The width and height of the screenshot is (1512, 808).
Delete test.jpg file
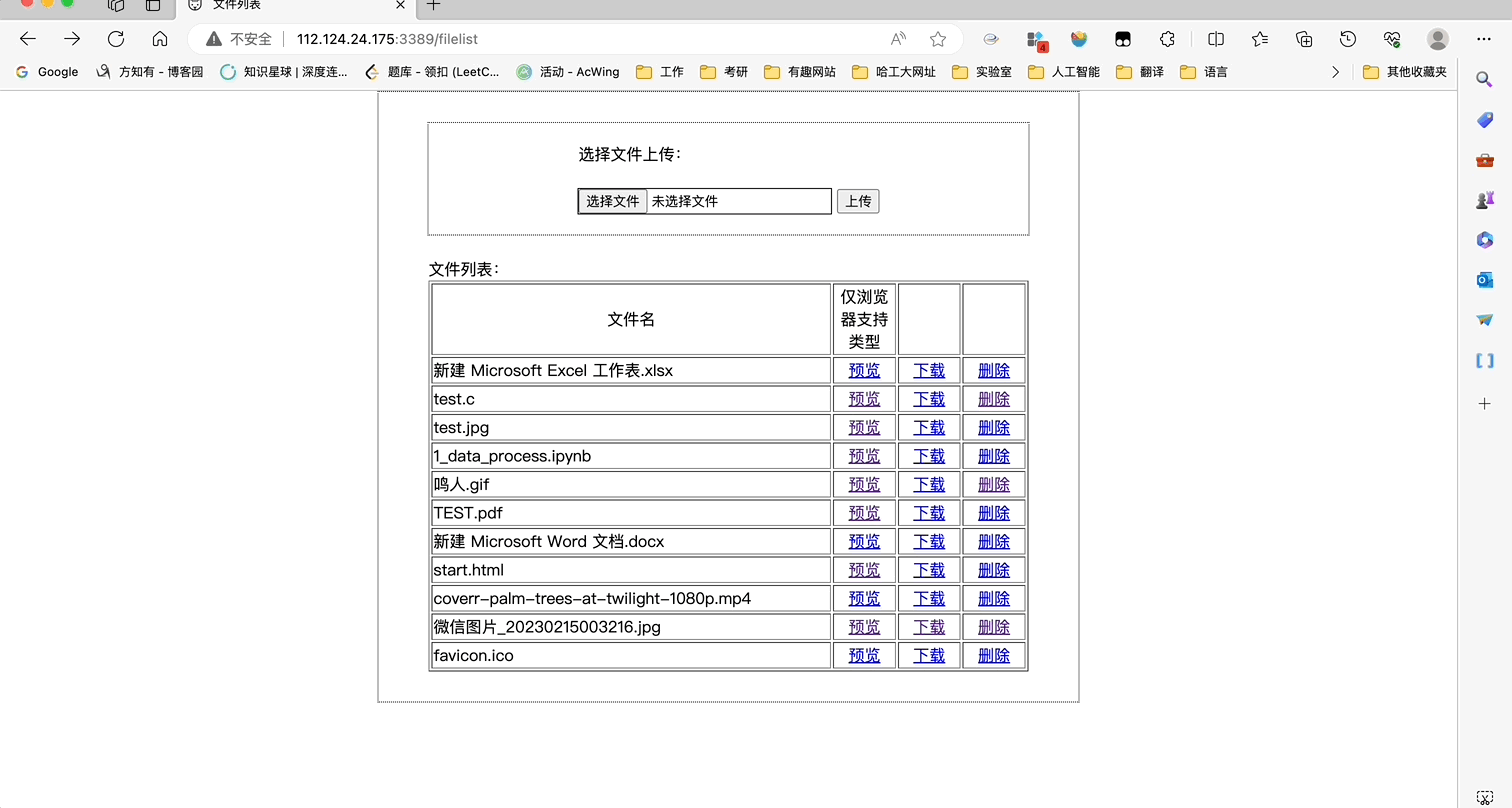click(x=994, y=427)
